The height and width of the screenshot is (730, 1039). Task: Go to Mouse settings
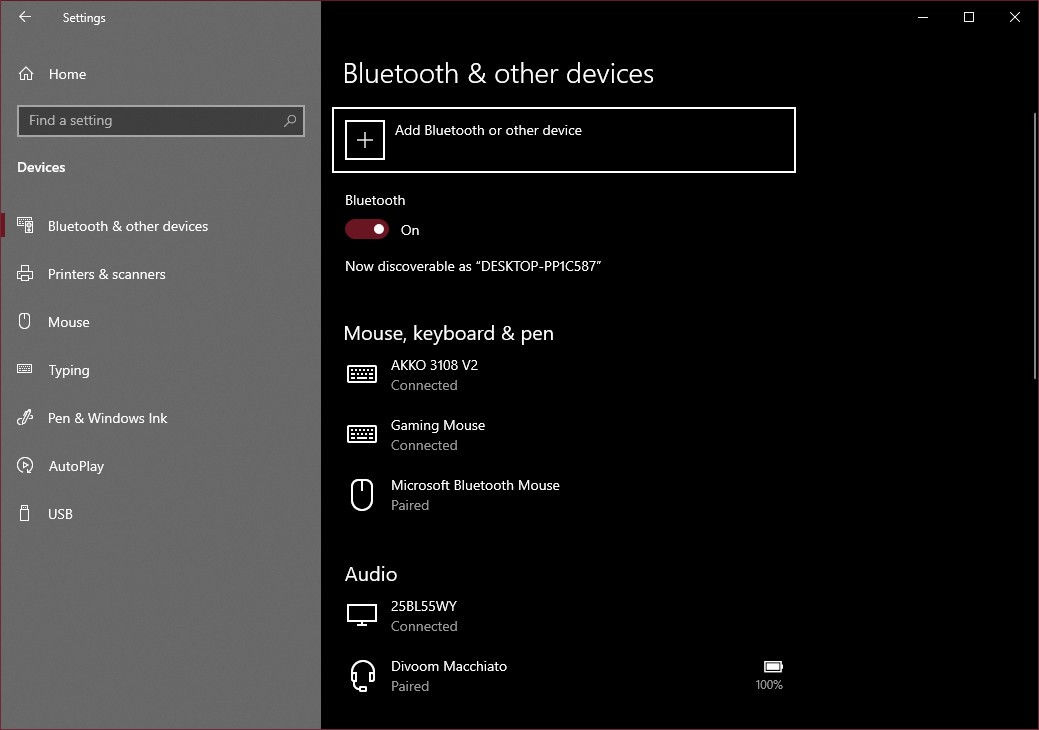(160, 322)
